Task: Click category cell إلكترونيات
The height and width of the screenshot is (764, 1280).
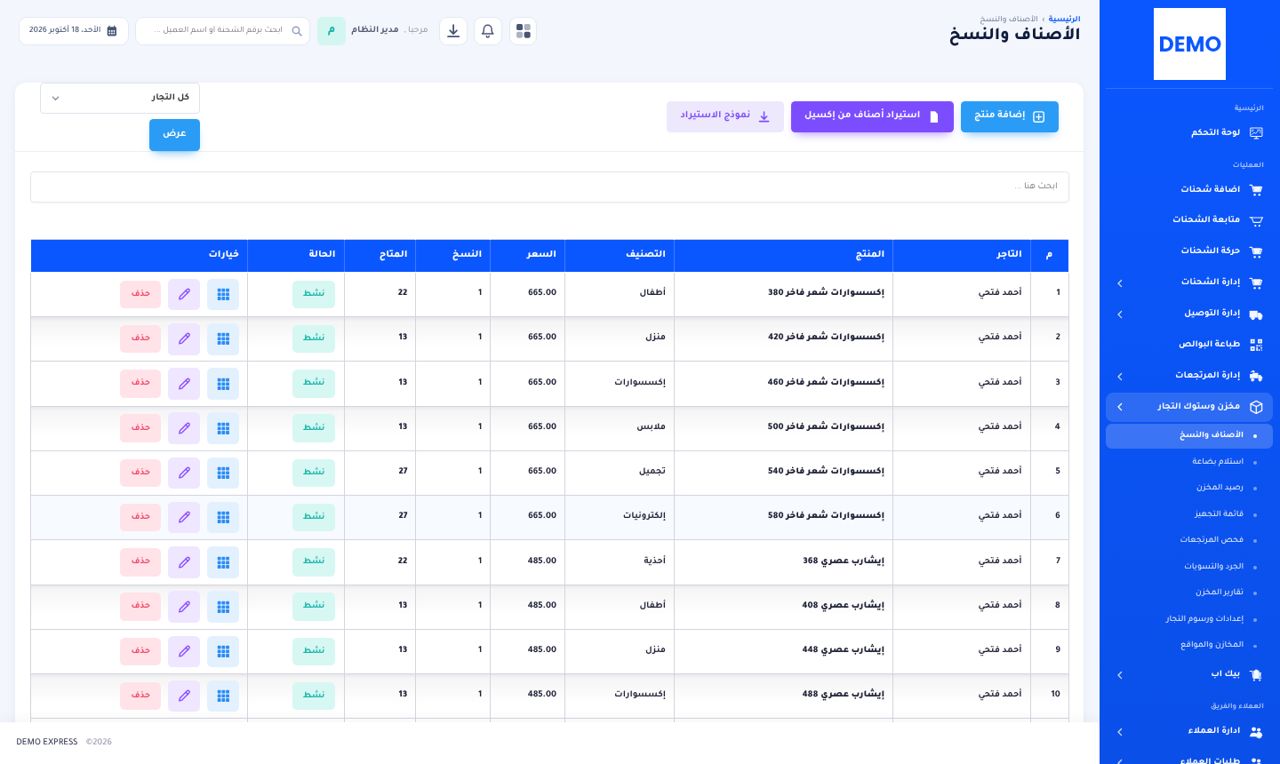Action: [x=620, y=516]
